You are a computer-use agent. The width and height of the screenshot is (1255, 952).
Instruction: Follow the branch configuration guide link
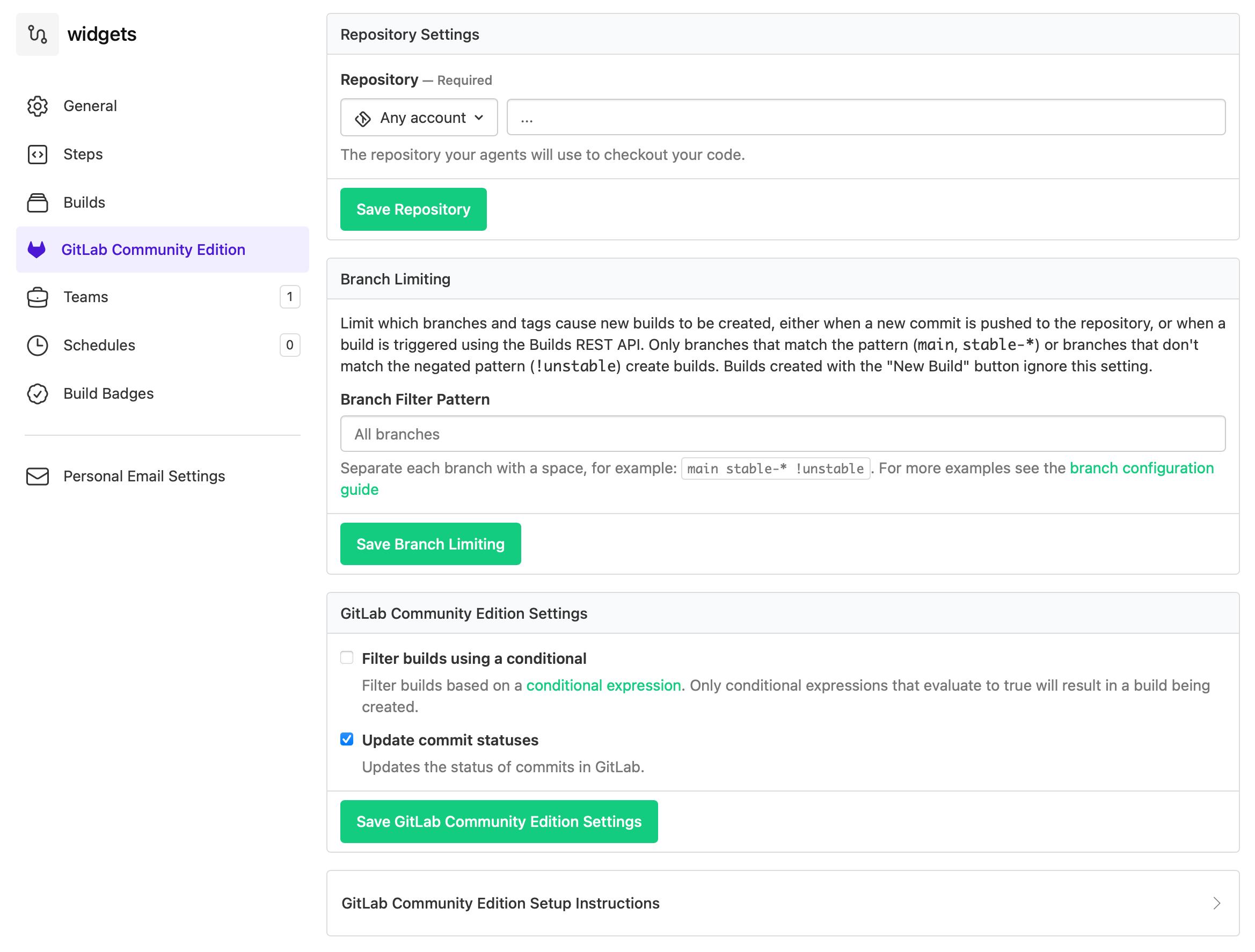(x=1142, y=468)
